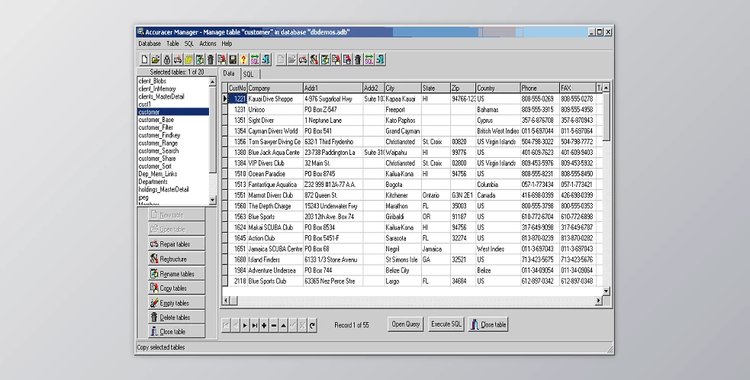Switch to the Data tab
The image size is (750, 380).
pyautogui.click(x=229, y=73)
